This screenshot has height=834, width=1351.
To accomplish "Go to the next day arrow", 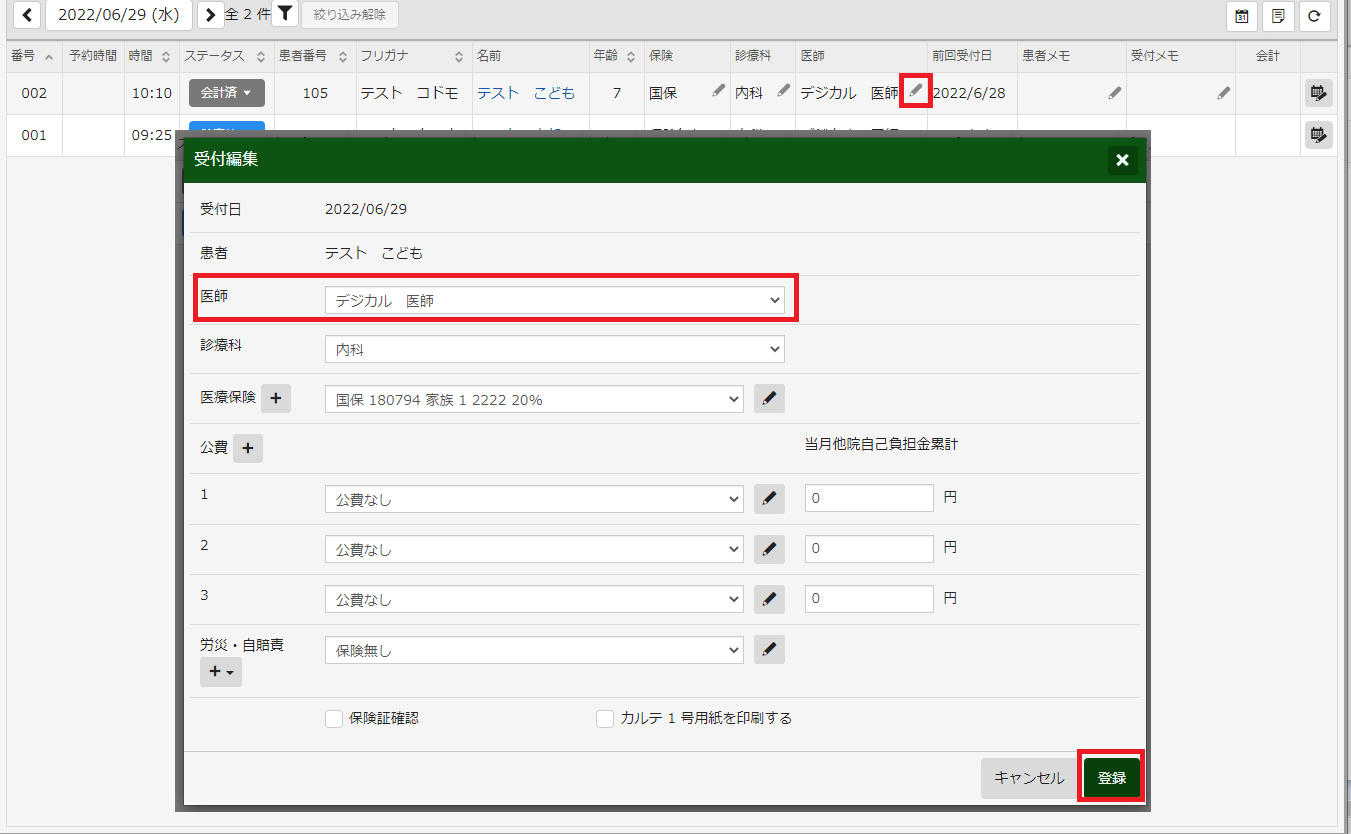I will tap(211, 15).
